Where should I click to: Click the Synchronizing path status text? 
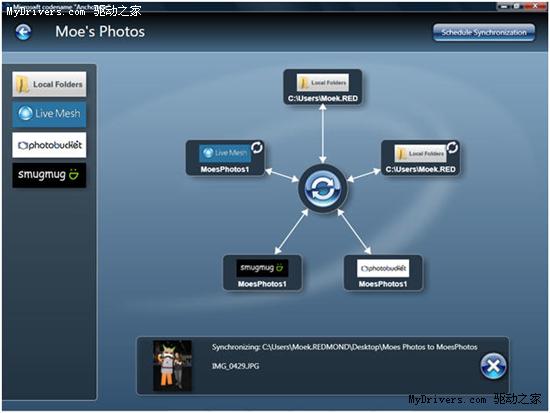[344, 347]
